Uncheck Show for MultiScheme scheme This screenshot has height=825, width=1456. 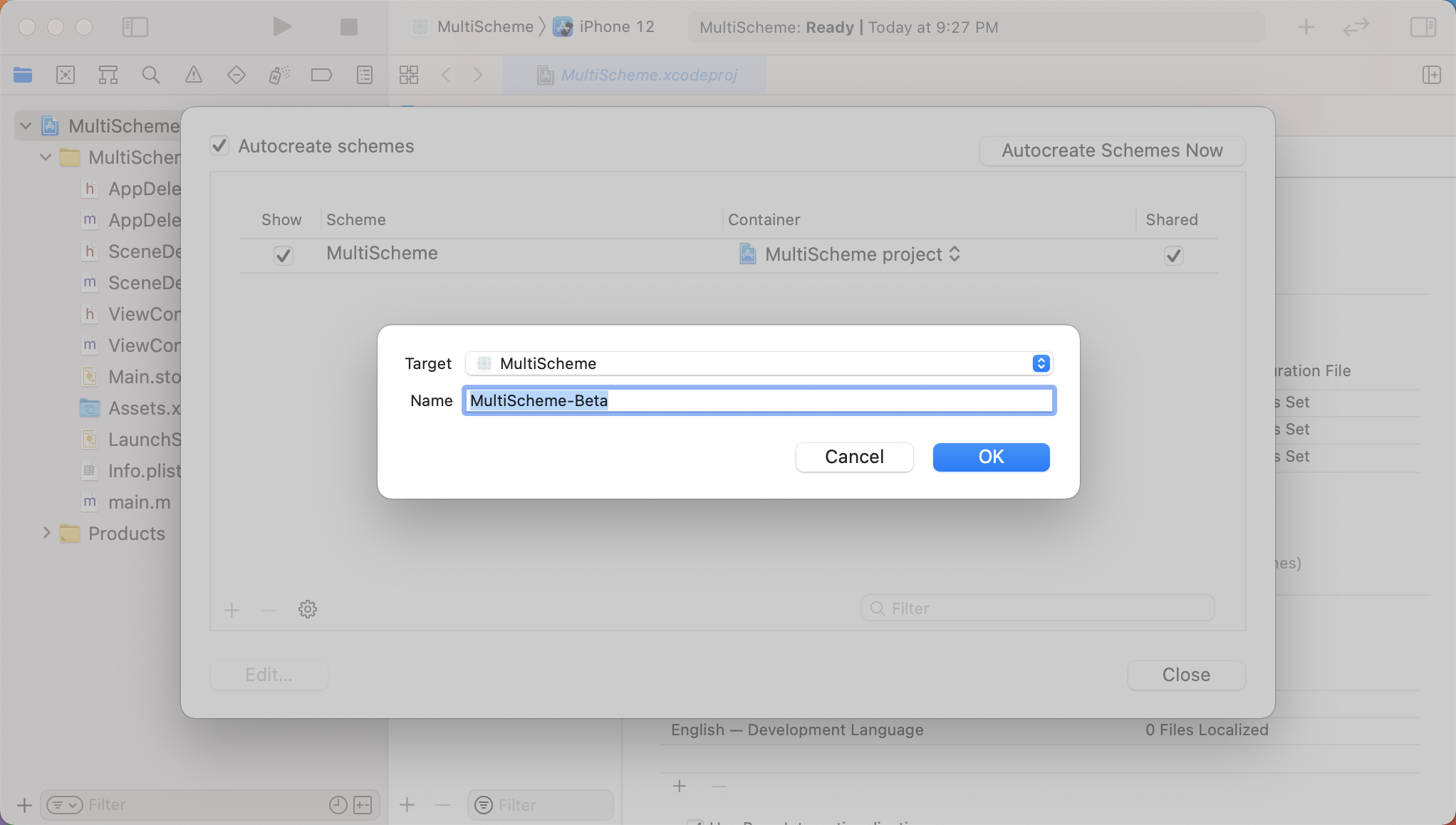click(283, 255)
